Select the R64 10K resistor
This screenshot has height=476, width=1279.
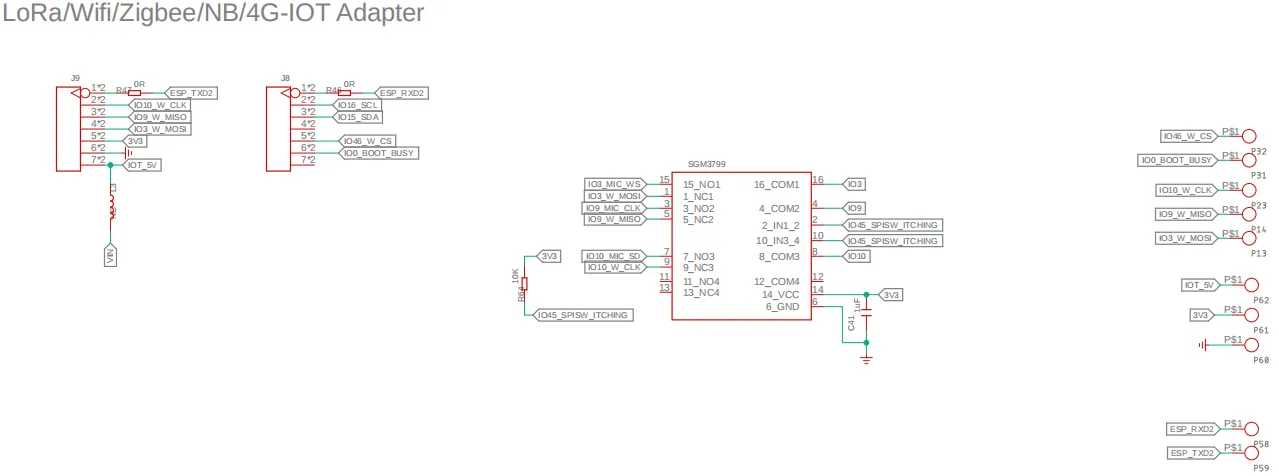pyautogui.click(x=524, y=283)
